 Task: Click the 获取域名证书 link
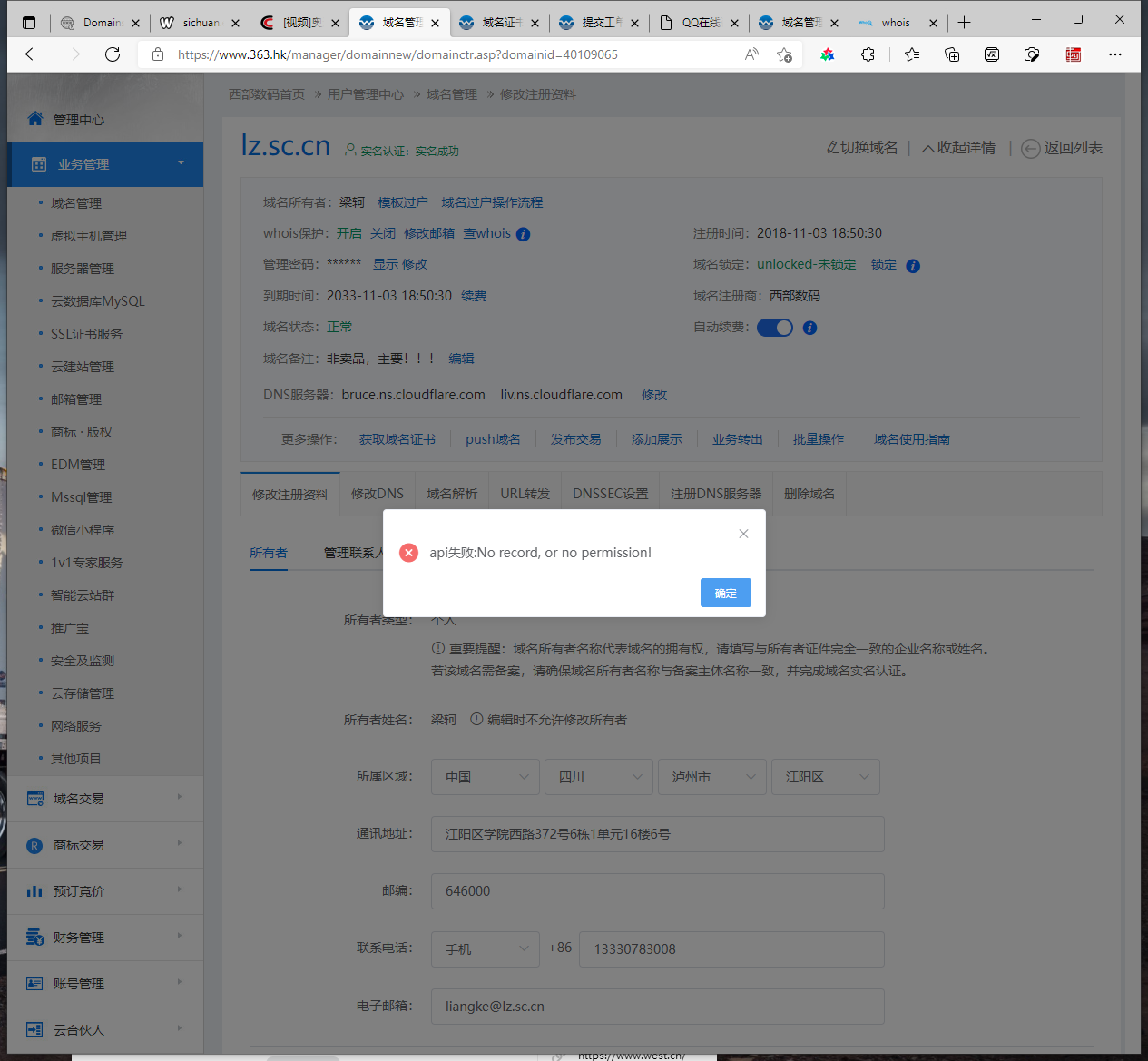[397, 439]
